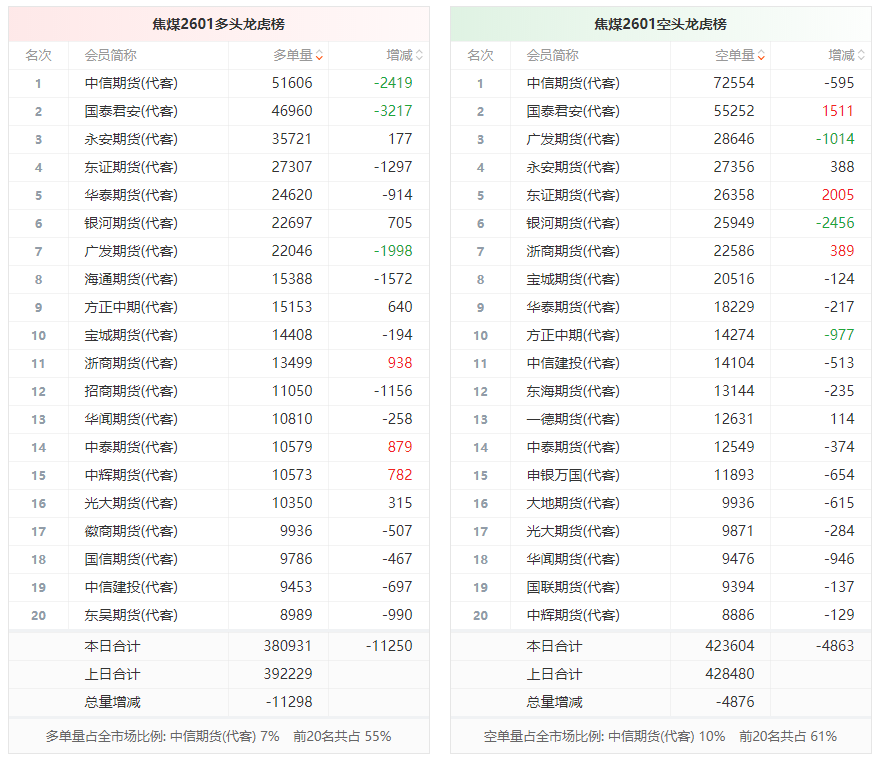Click long total 380931
881x759 pixels.
pos(288,646)
